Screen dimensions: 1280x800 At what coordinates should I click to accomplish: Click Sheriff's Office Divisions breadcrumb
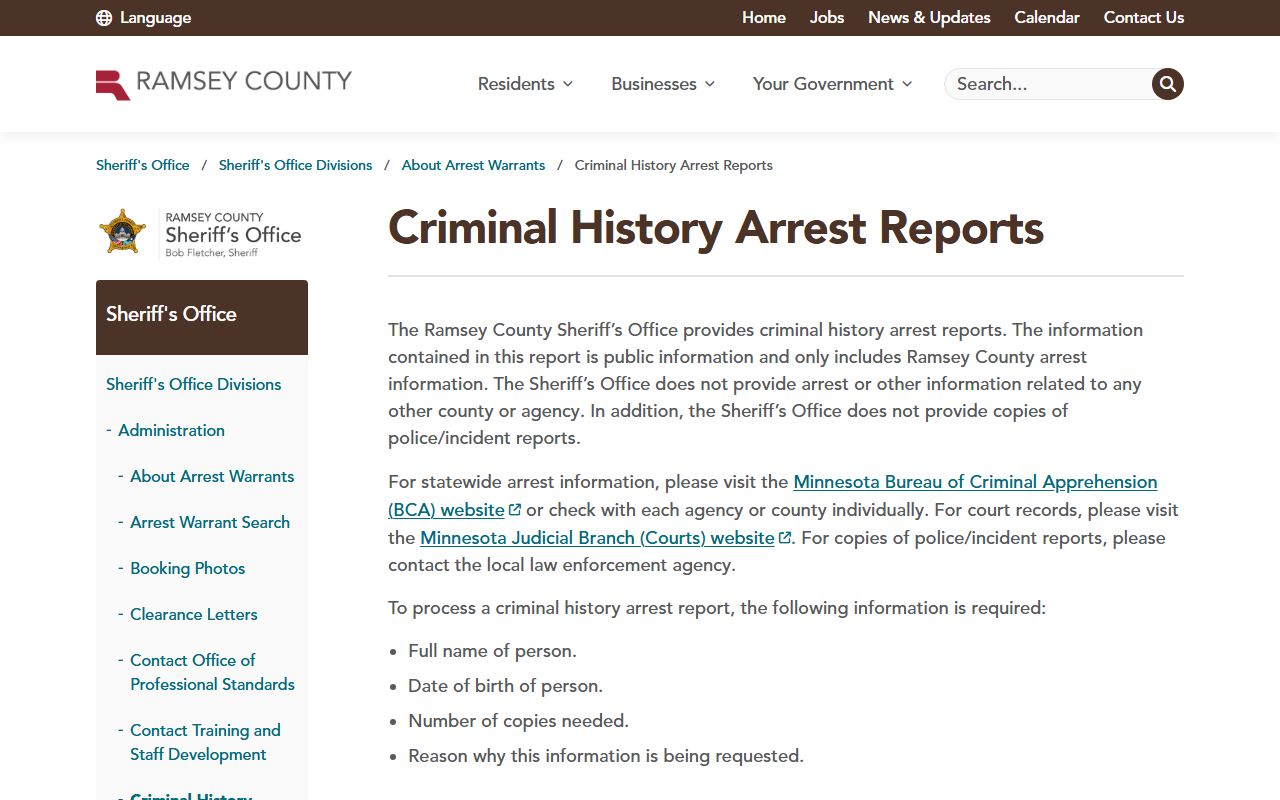(296, 165)
